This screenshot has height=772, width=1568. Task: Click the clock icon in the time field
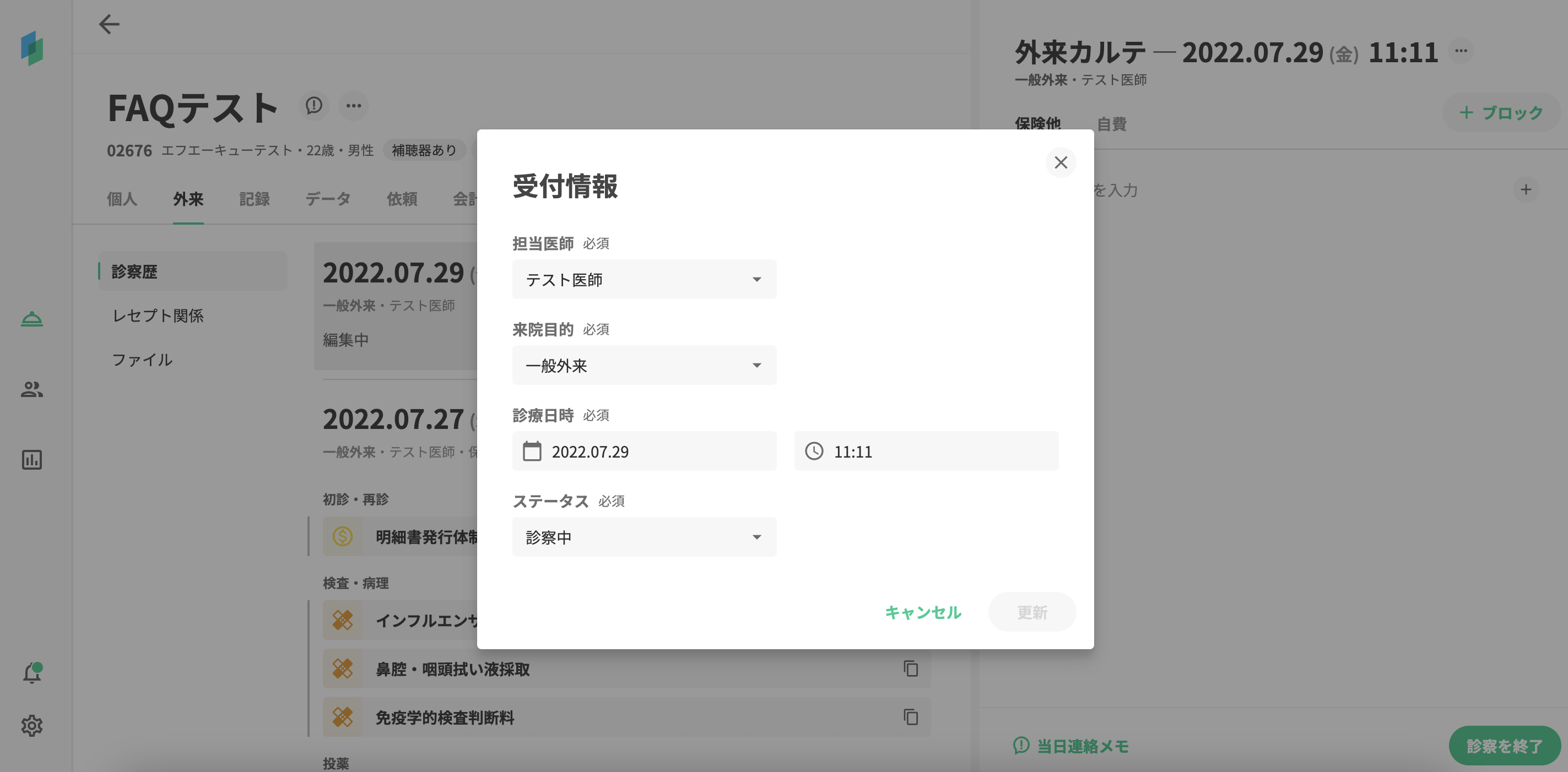[814, 452]
